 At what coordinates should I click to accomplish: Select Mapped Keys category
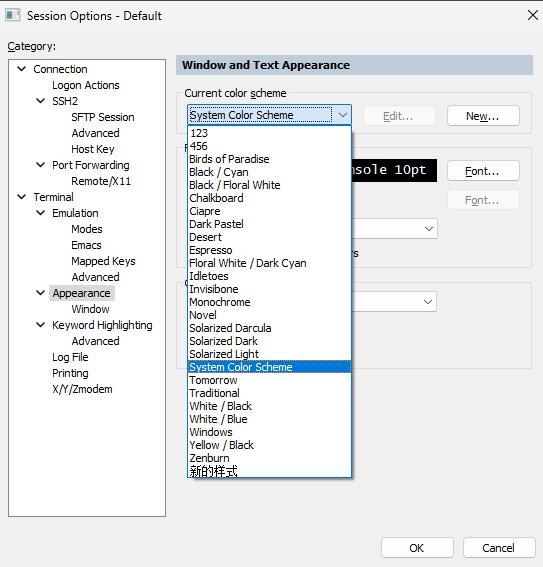click(103, 261)
